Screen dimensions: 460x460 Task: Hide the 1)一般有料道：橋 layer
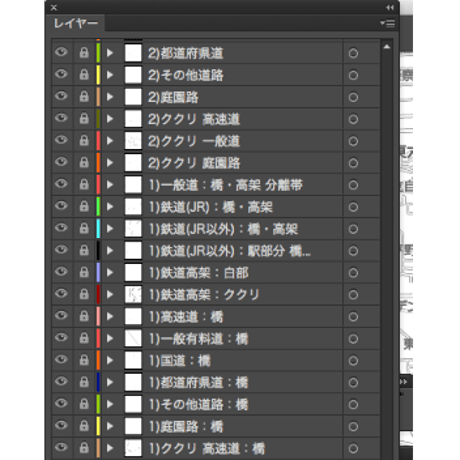[x=61, y=338]
